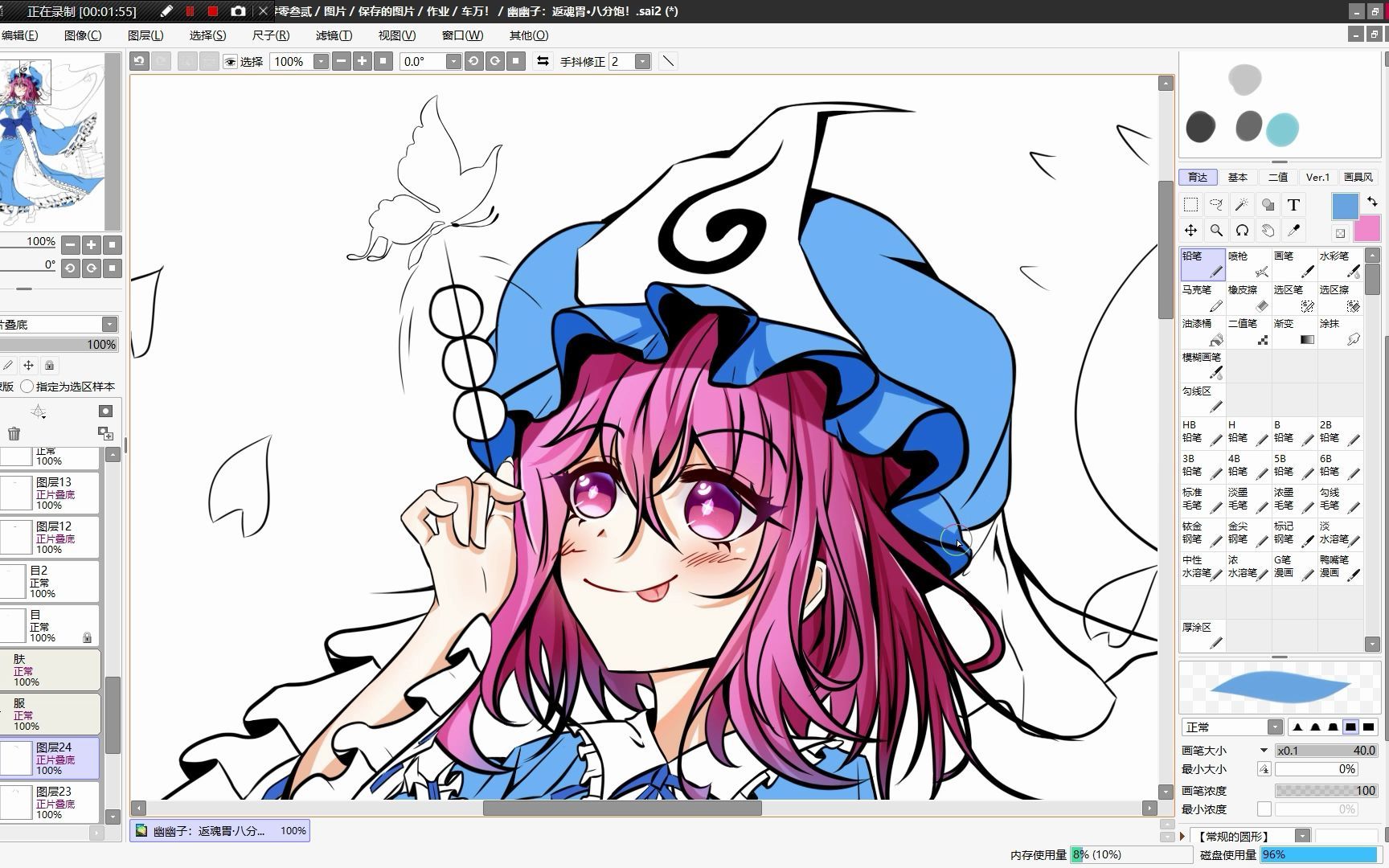The image size is (1389, 868).
Task: Select the rotate view tool
Action: click(x=1242, y=231)
